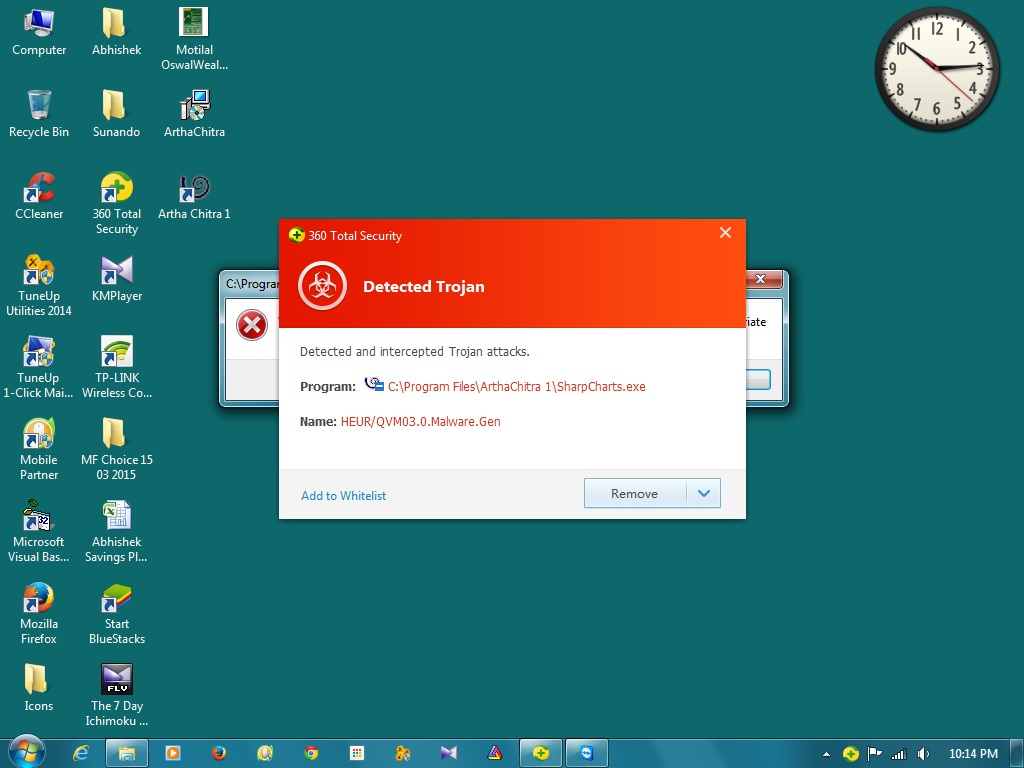Select the Mobile Partner shortcut

39,449
